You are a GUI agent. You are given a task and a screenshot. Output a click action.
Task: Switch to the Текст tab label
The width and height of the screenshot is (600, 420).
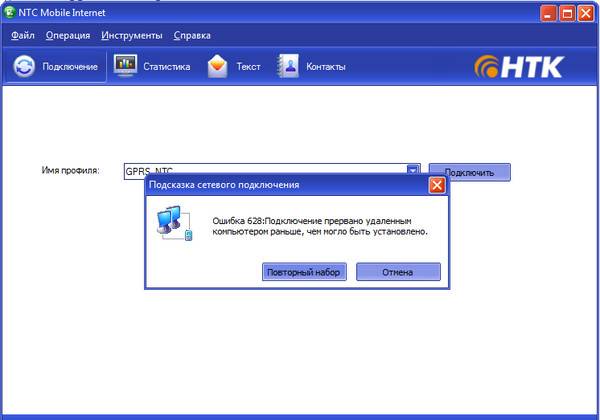click(248, 67)
